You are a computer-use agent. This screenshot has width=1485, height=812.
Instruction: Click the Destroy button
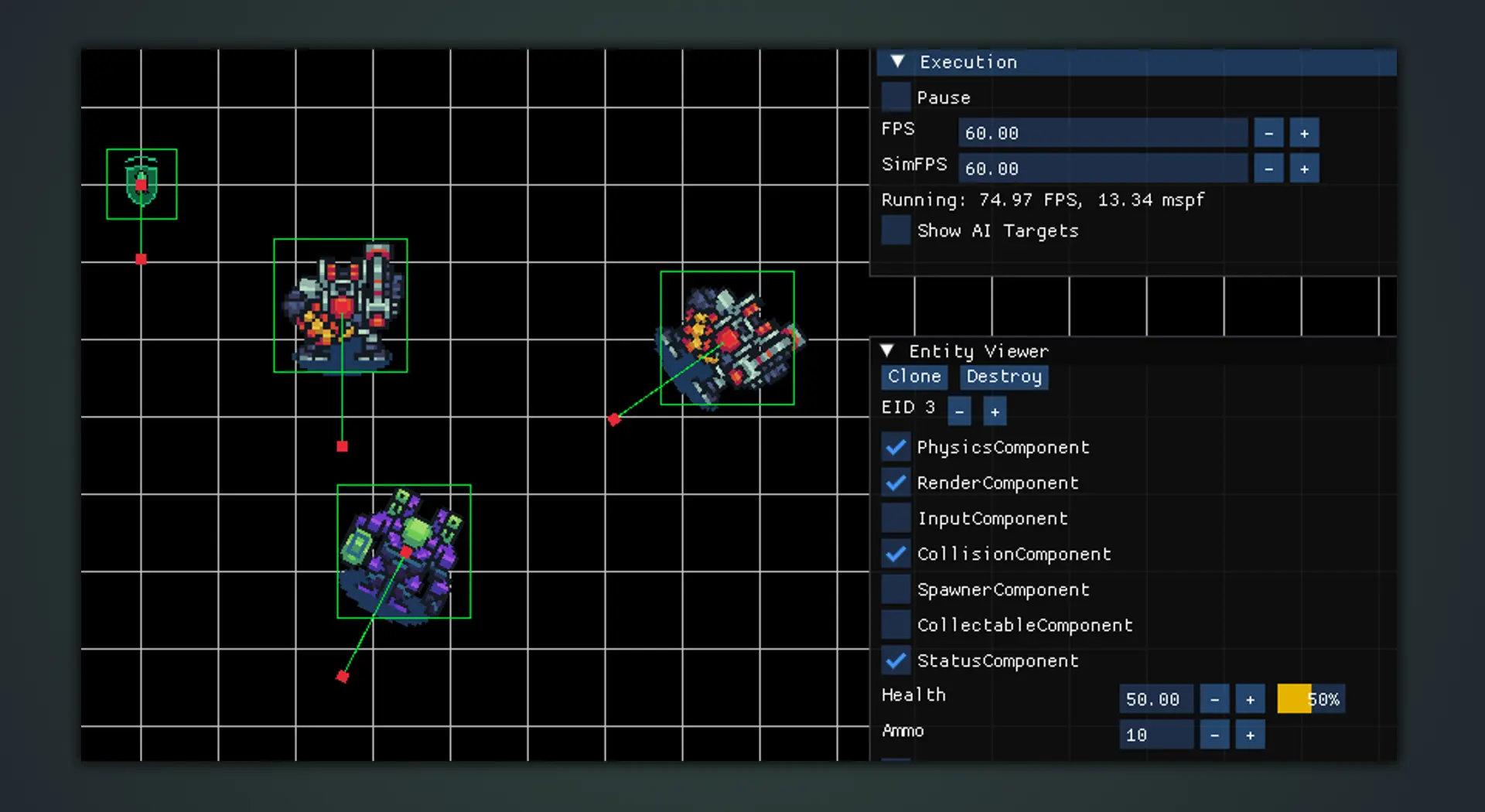pyautogui.click(x=1004, y=377)
